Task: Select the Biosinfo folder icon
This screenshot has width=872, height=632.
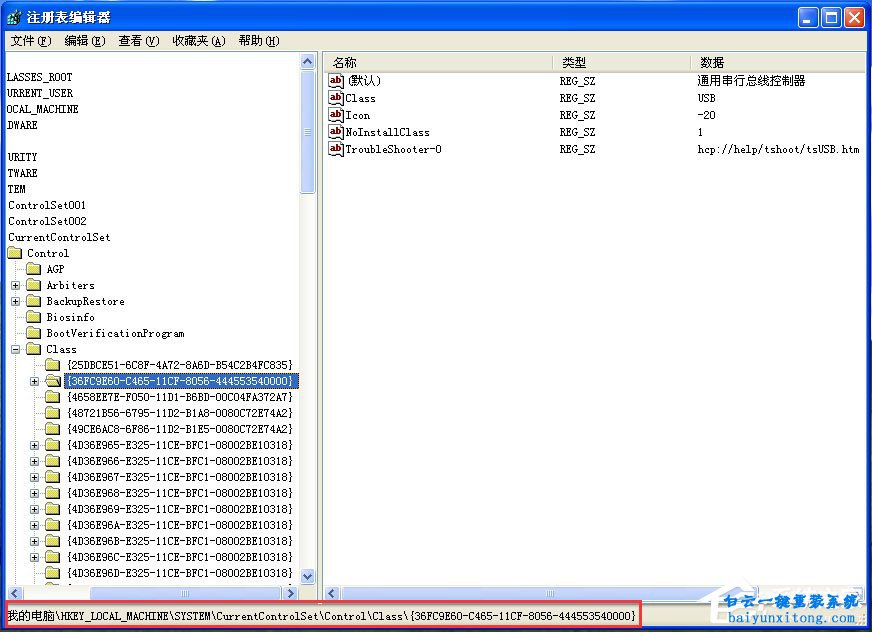Action: (x=34, y=317)
